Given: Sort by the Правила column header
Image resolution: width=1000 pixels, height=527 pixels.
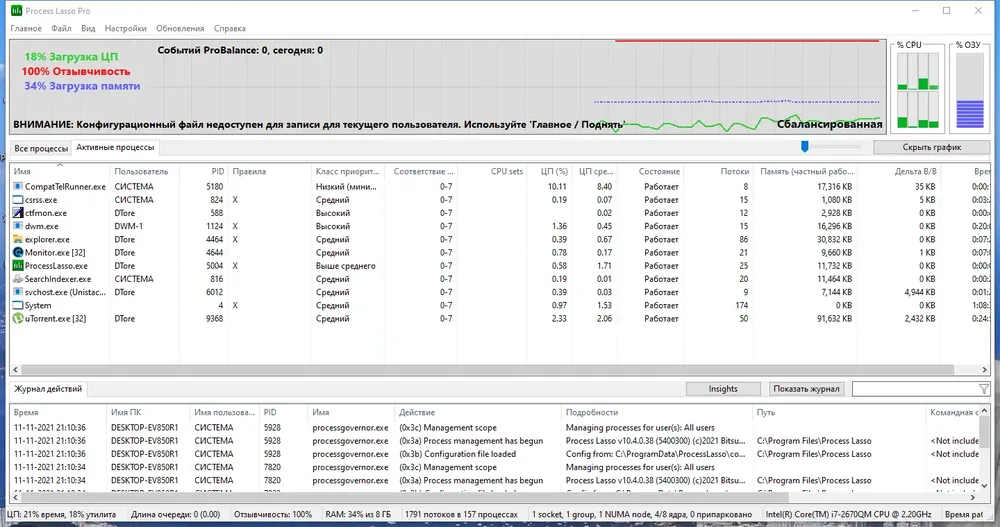Looking at the screenshot, I should [270, 171].
